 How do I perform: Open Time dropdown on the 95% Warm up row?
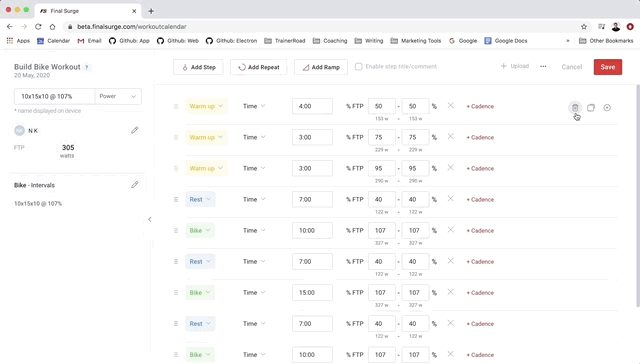click(254, 168)
